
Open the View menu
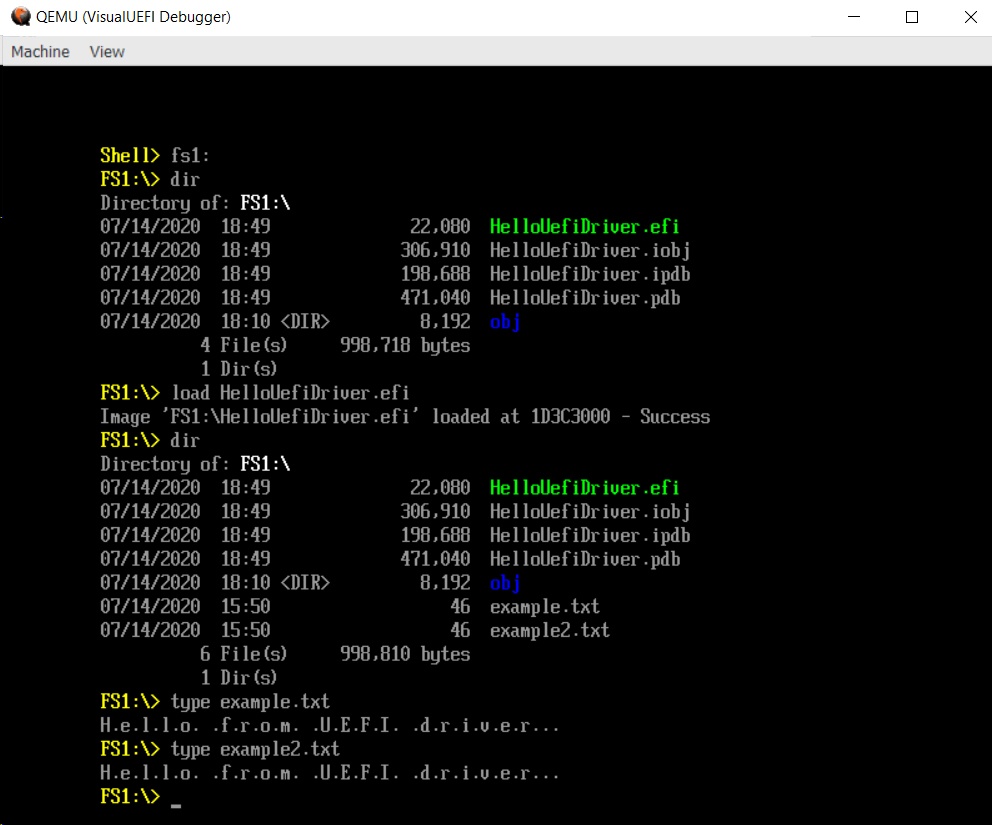107,51
